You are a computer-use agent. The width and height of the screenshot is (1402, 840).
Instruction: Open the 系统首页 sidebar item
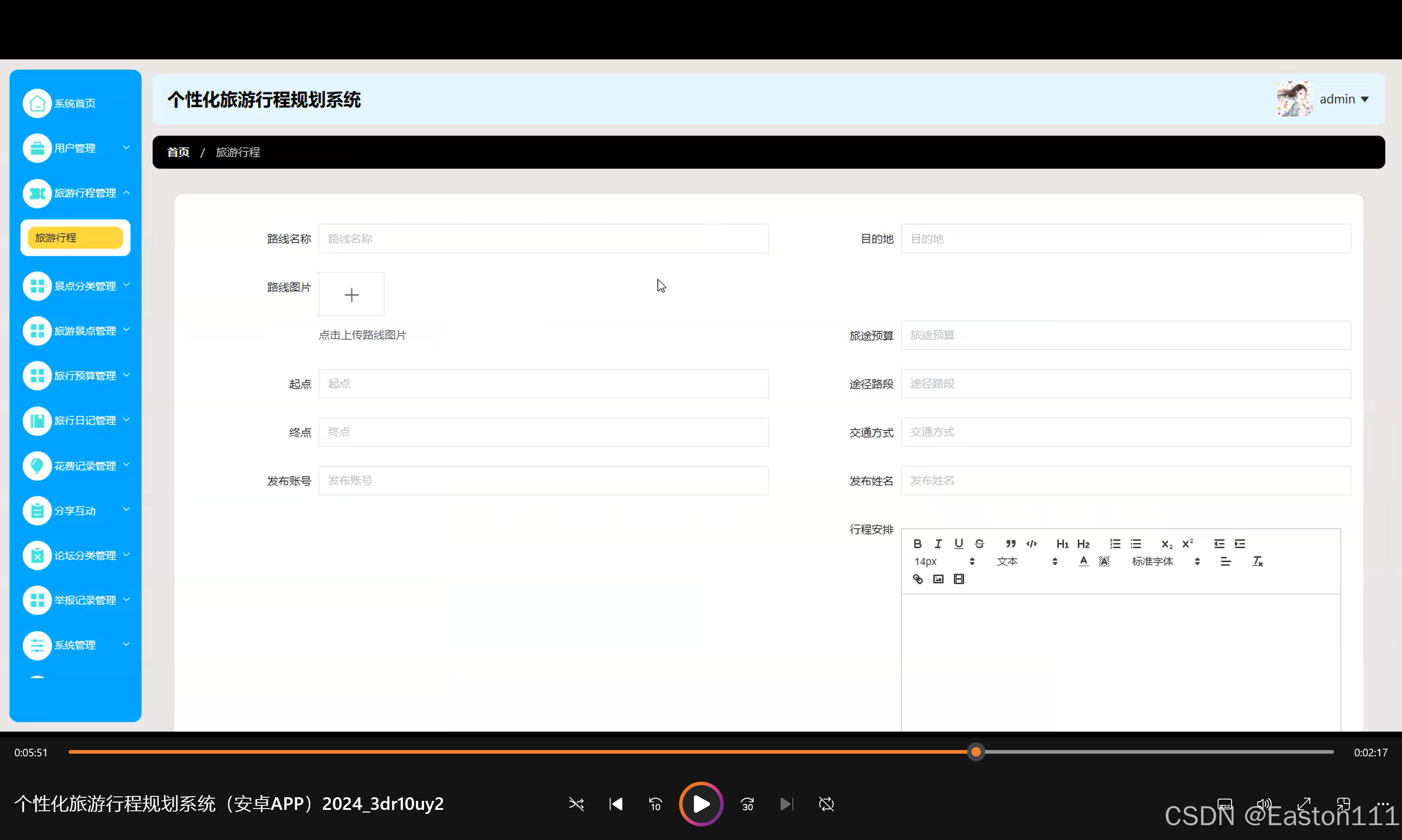74,103
